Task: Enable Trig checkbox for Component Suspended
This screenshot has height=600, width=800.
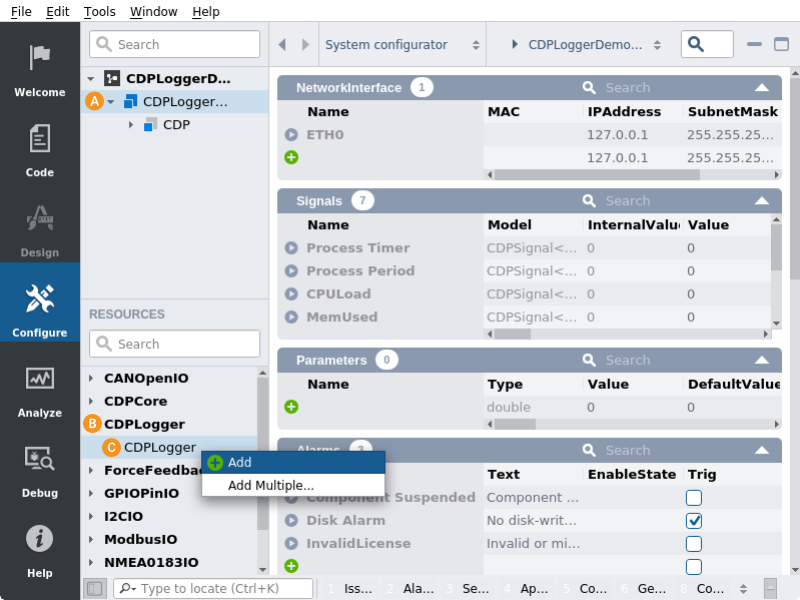Action: 694,498
